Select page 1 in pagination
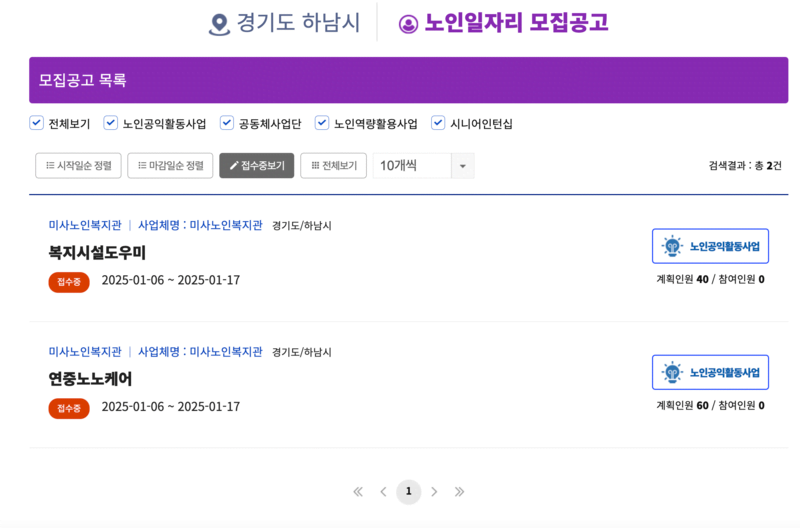800x528 pixels. (409, 492)
